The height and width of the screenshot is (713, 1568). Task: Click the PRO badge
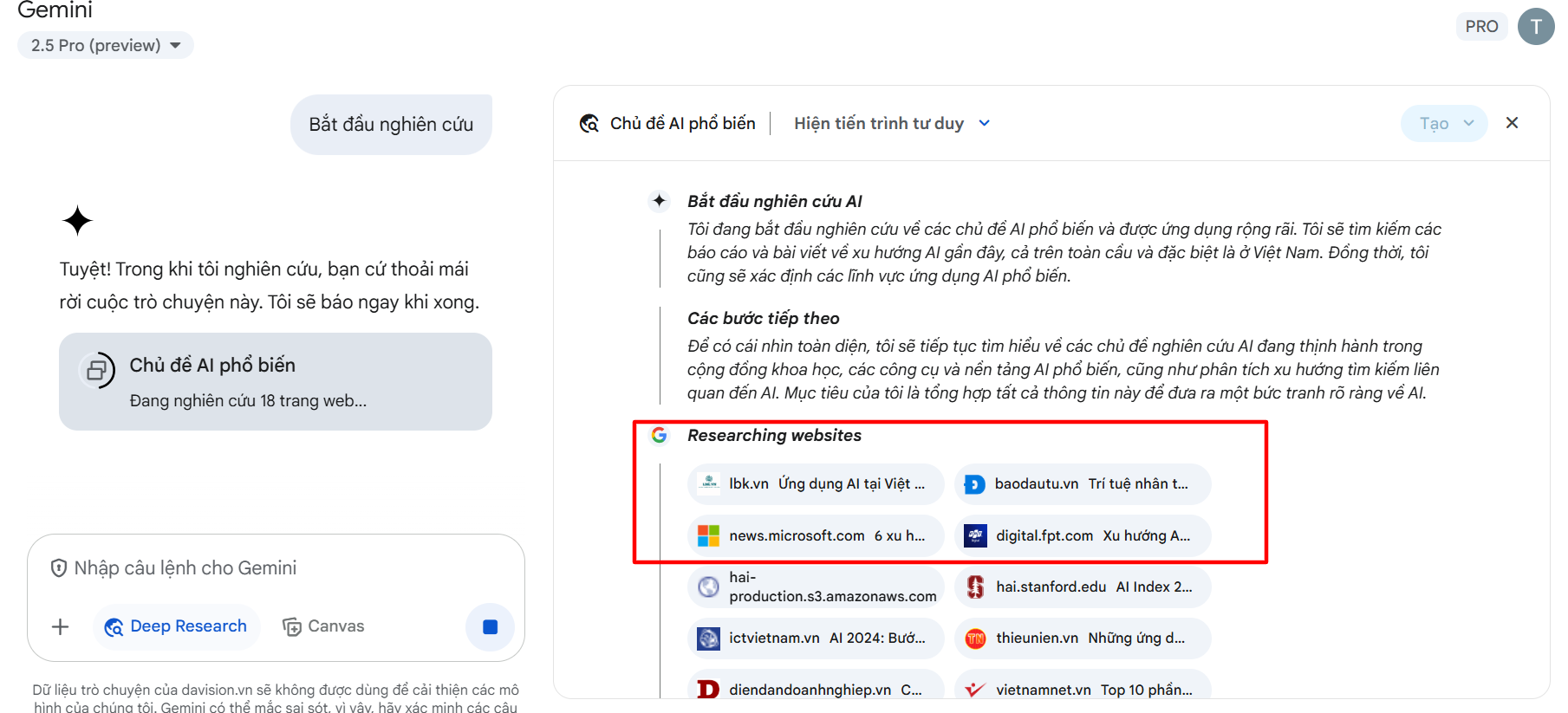1481,27
